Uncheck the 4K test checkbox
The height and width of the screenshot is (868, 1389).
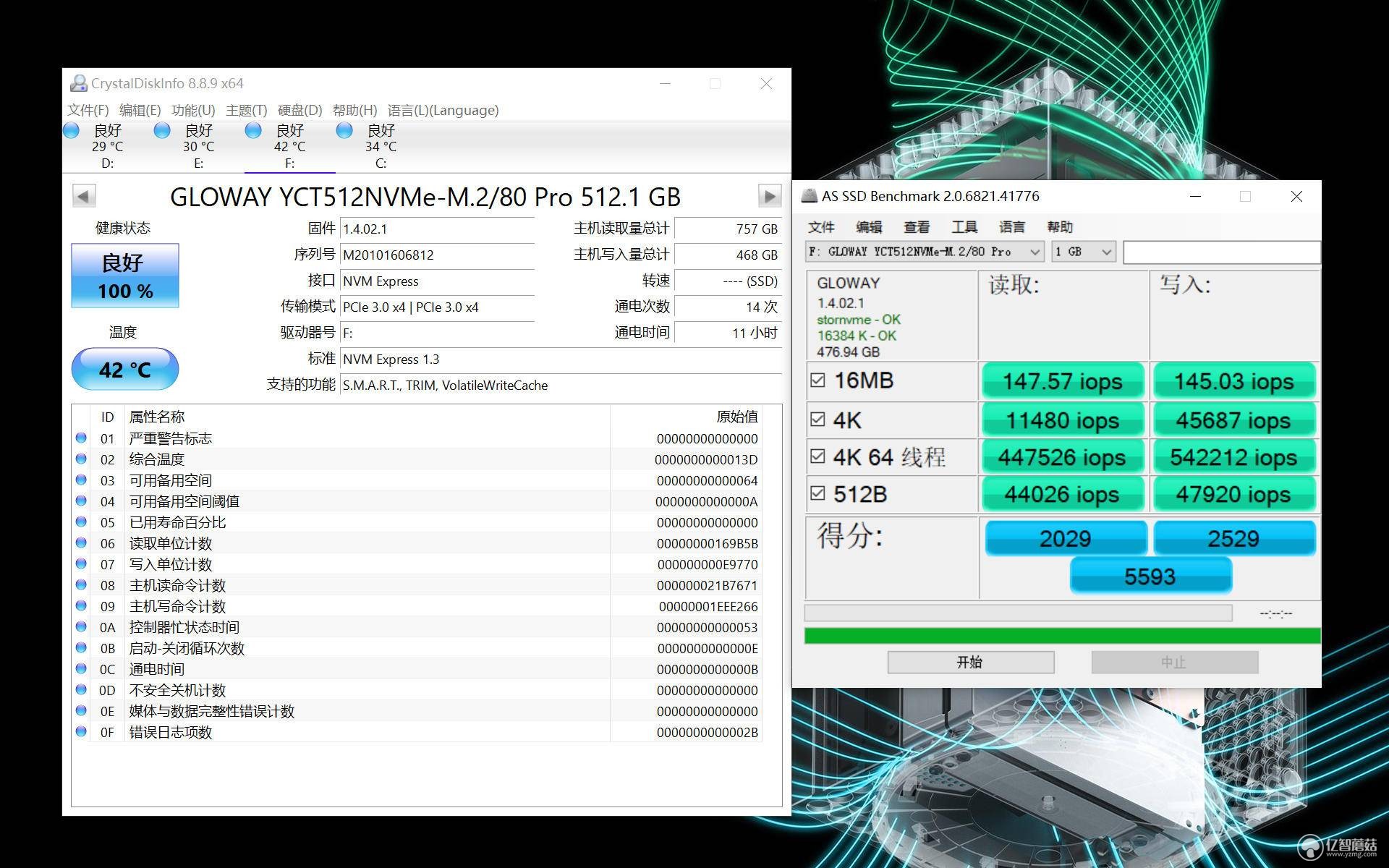(817, 420)
